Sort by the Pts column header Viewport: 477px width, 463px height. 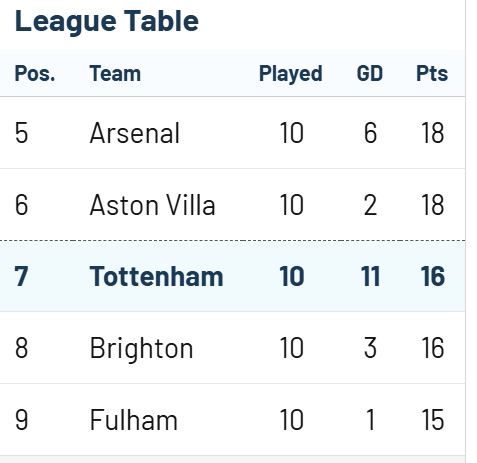click(432, 73)
